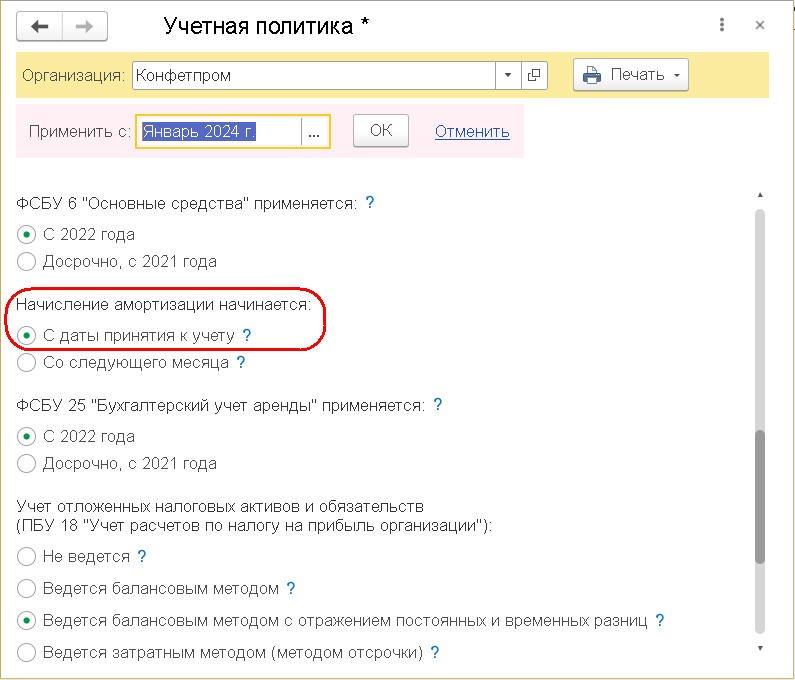Screen dimensions: 795x680
Task: Open date picker with ellipsis button
Action: coord(315,132)
